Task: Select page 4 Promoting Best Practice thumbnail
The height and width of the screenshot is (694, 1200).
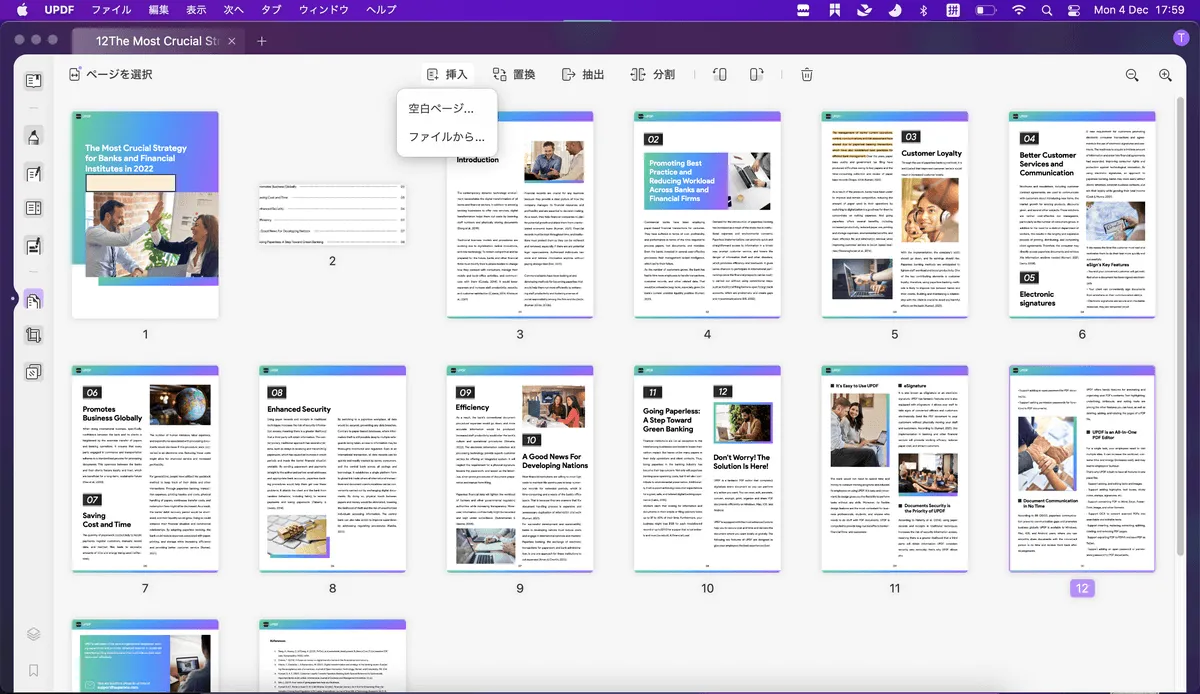Action: pyautogui.click(x=707, y=215)
